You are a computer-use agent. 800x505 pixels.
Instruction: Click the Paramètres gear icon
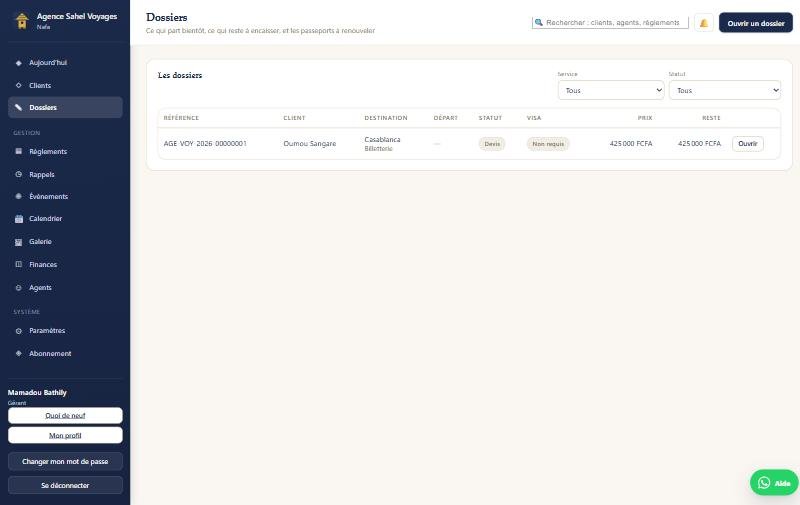coord(19,331)
